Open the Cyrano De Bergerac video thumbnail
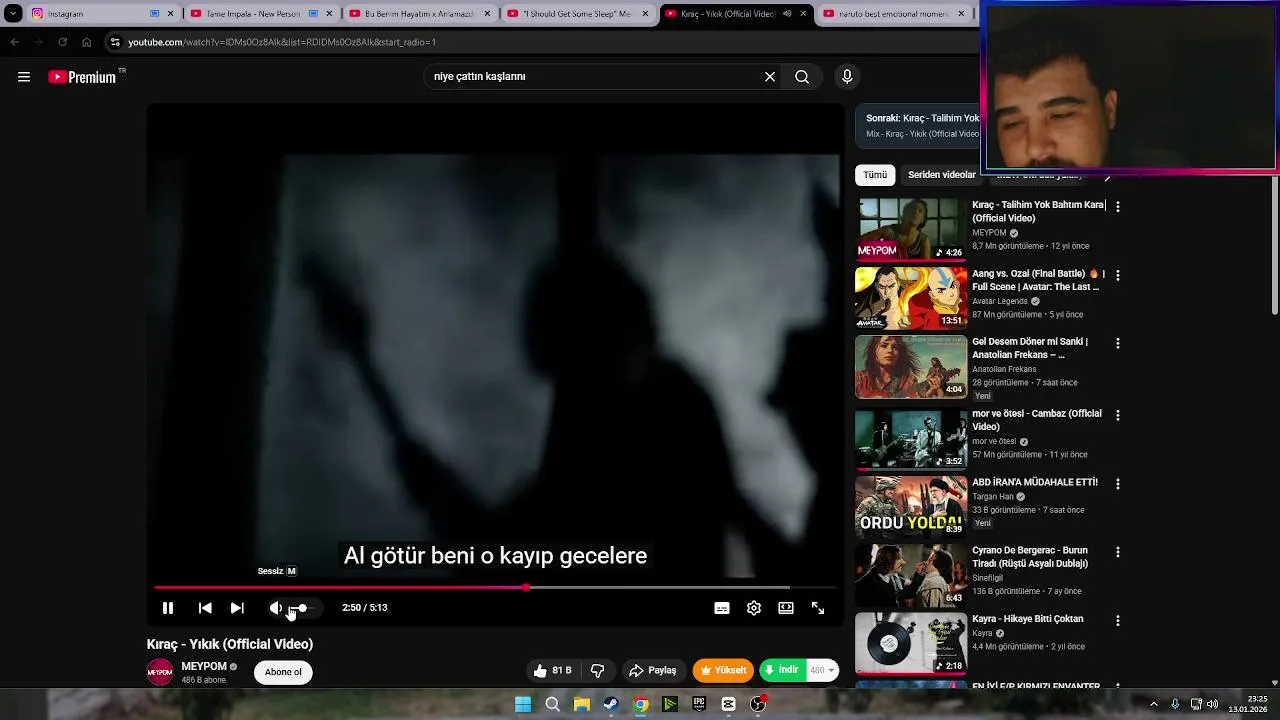The image size is (1280, 720). 911,575
